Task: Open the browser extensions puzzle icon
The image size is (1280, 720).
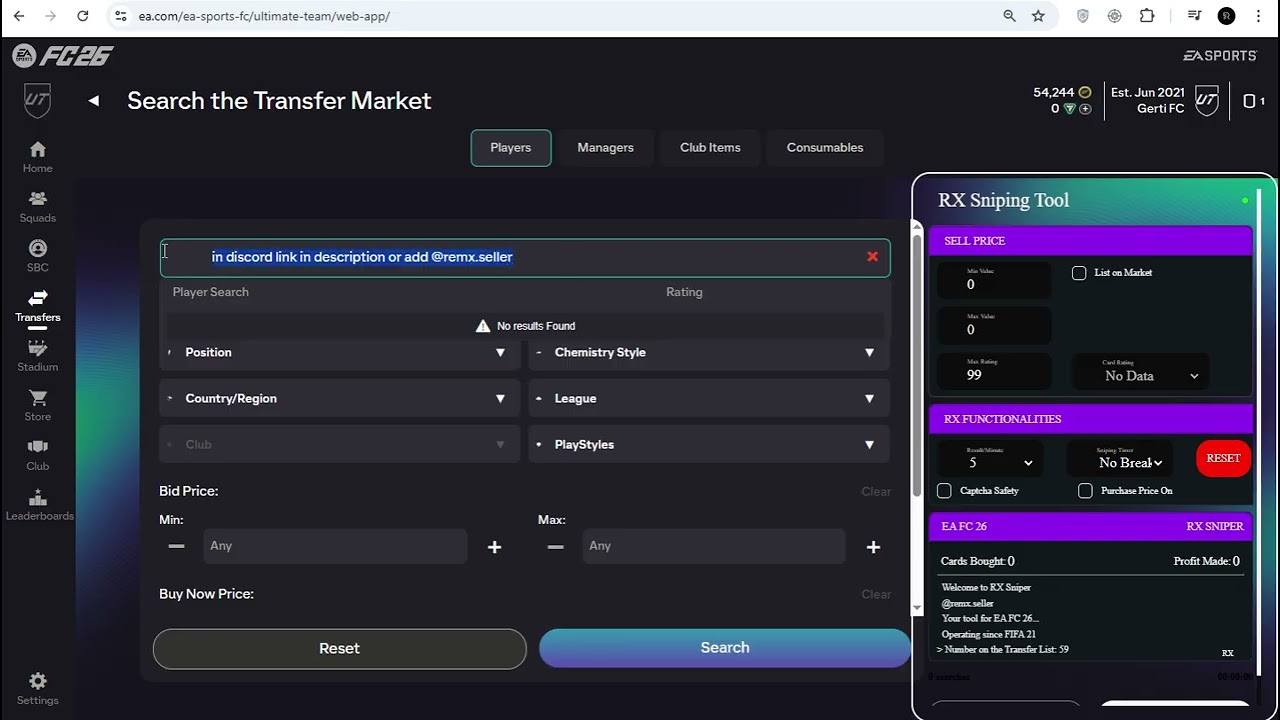Action: coord(1147,16)
